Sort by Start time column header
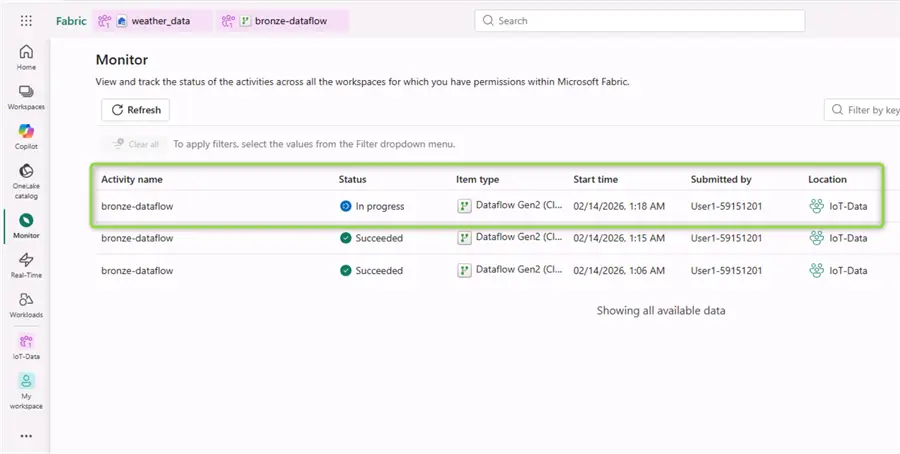The image size is (900, 454). 596,179
